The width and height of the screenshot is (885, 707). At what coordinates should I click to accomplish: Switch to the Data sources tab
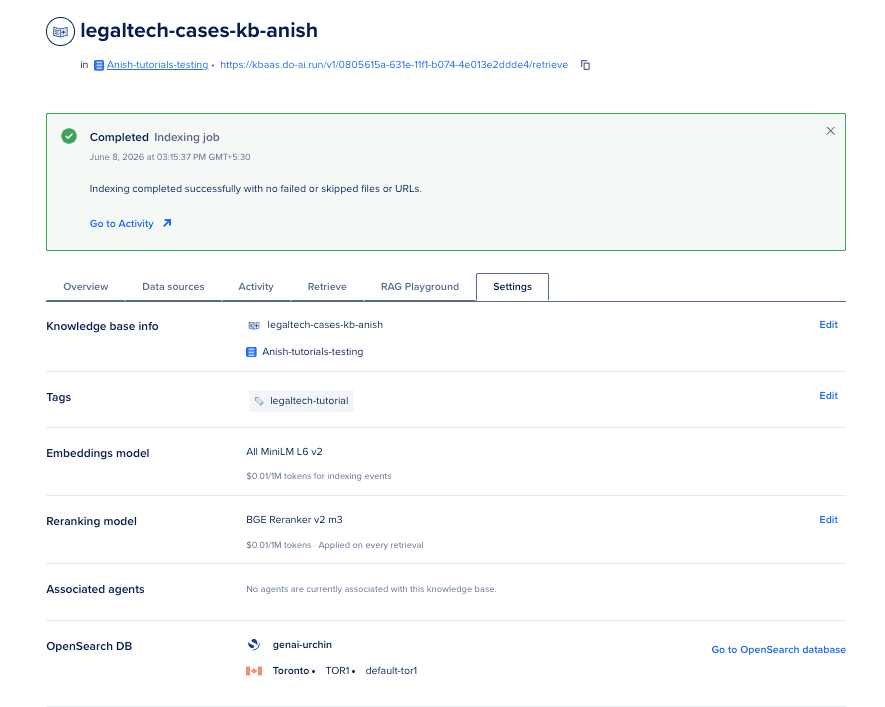coord(173,287)
